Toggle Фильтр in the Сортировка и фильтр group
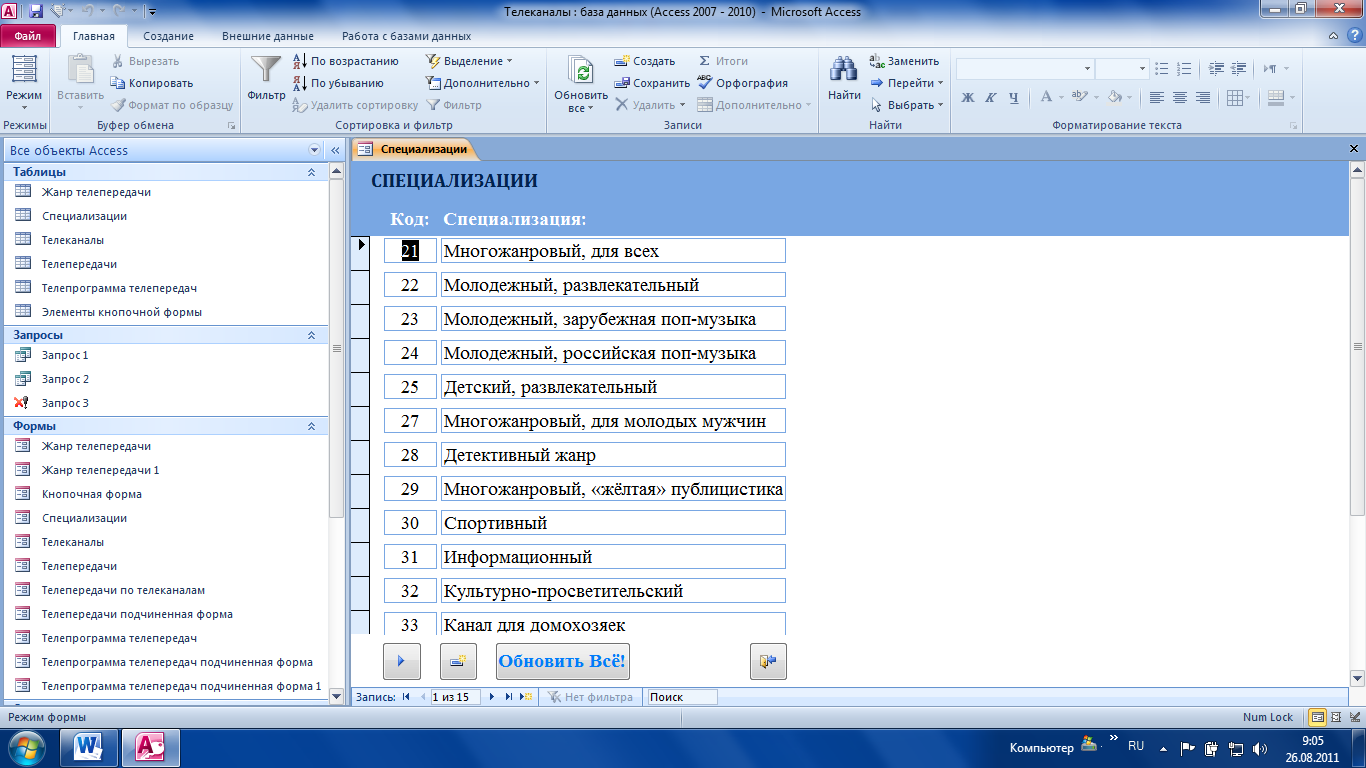The width and height of the screenshot is (1366, 768). click(454, 105)
